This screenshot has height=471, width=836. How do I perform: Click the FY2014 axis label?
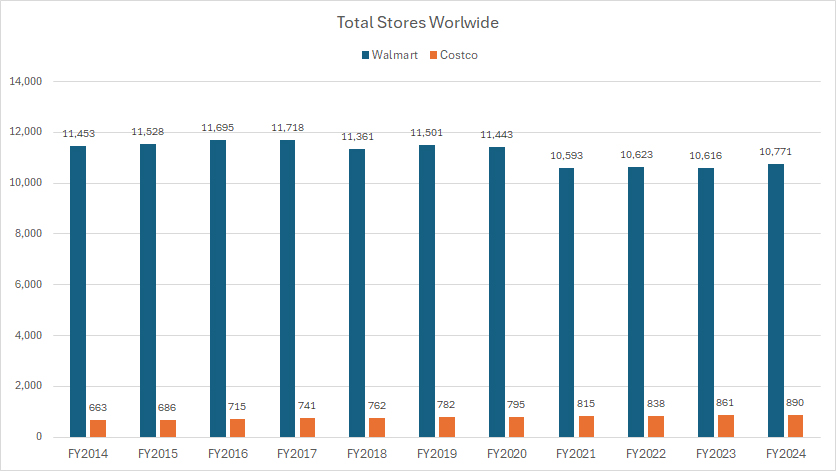coord(88,454)
